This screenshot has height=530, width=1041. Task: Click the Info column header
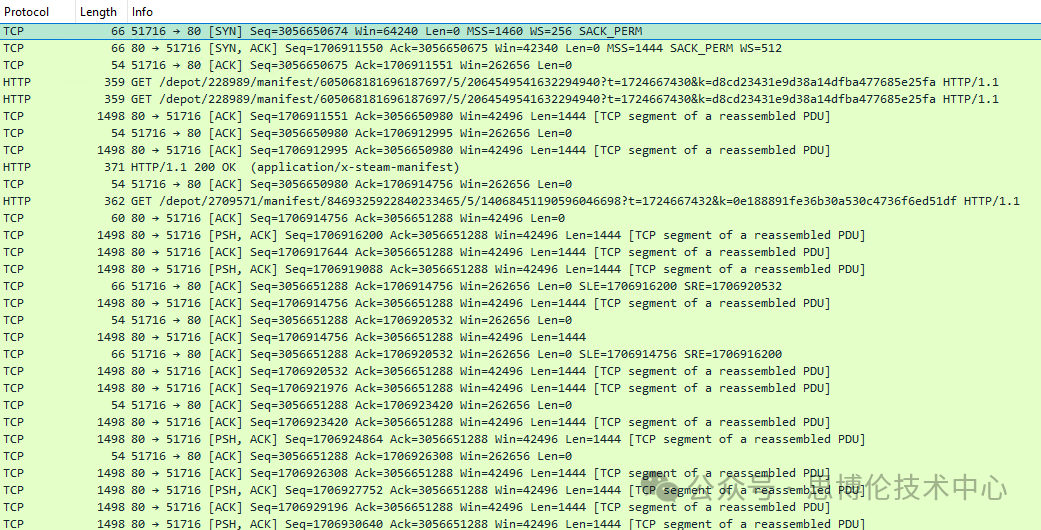coord(142,12)
